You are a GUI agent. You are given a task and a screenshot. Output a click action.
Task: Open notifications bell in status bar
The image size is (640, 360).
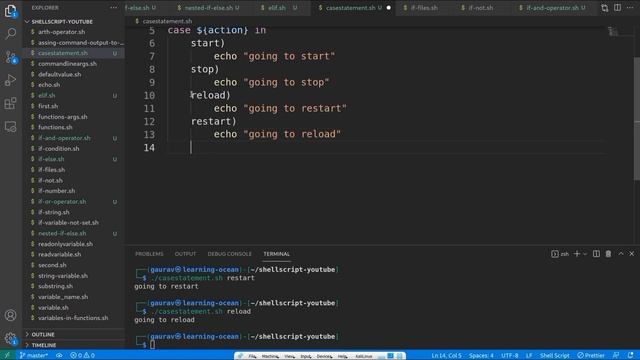(x=631, y=355)
